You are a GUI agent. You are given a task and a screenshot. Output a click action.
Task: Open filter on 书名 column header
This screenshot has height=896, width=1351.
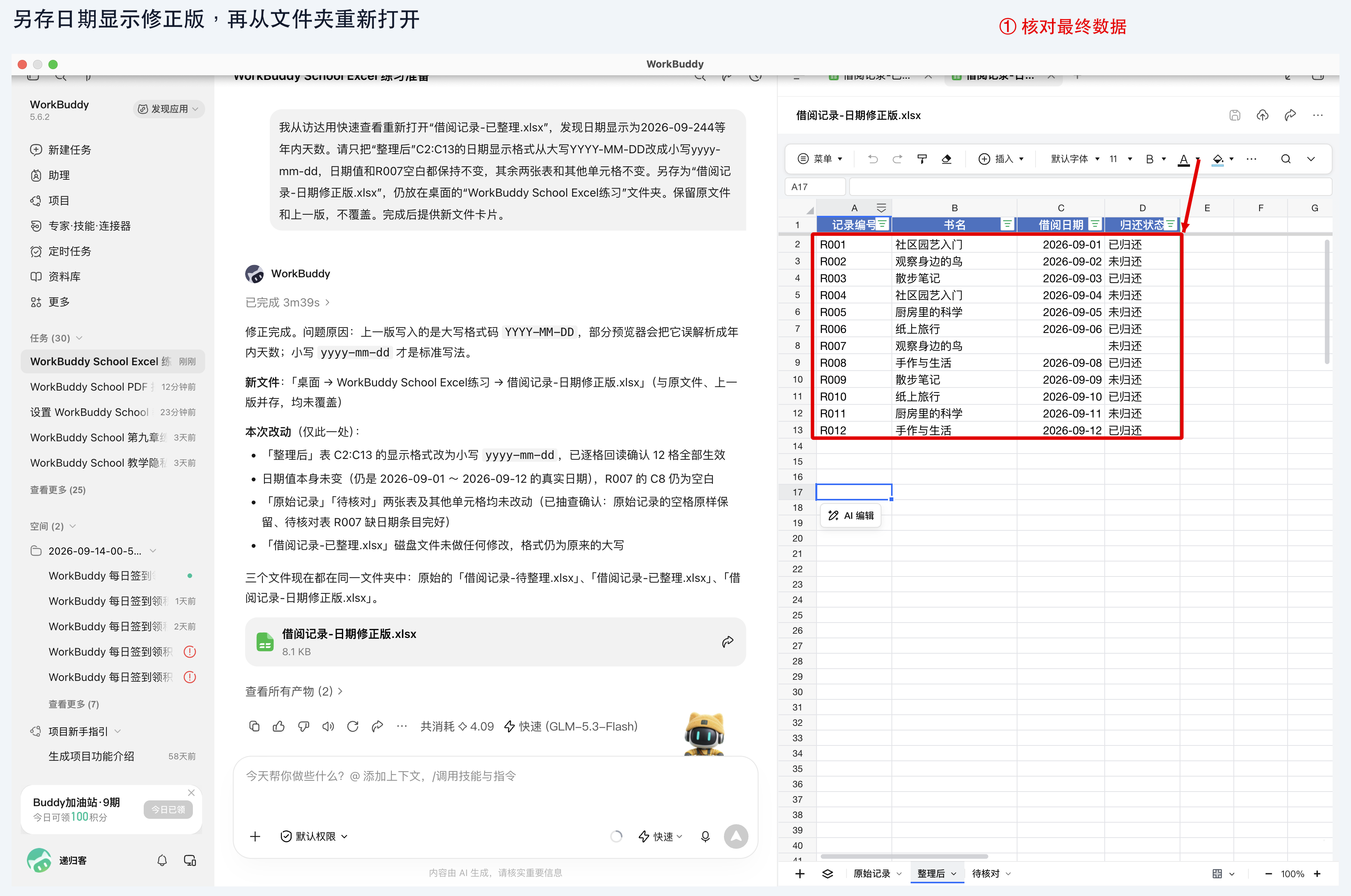click(x=1007, y=225)
